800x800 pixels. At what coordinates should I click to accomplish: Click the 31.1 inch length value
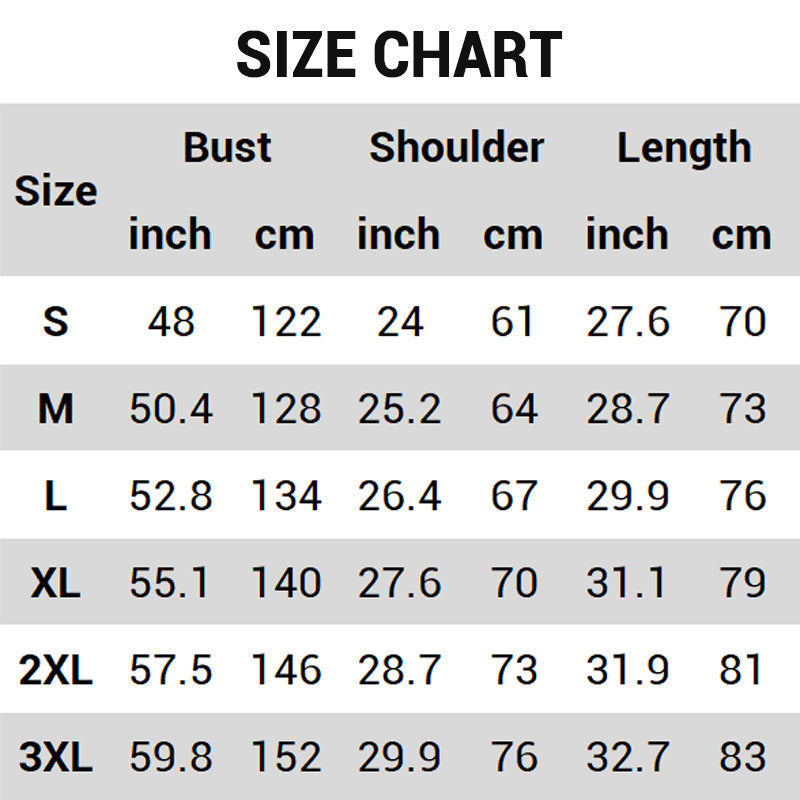pos(627,583)
